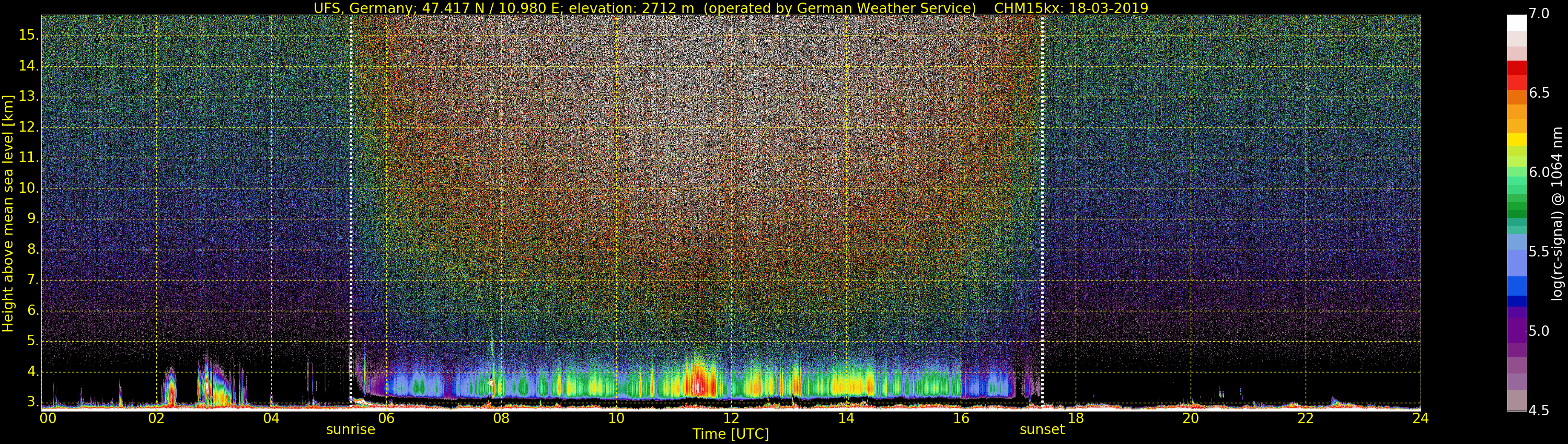The image size is (1568, 444).
Task: Click the white sunset dotted vertical line
Action: (x=1042, y=207)
